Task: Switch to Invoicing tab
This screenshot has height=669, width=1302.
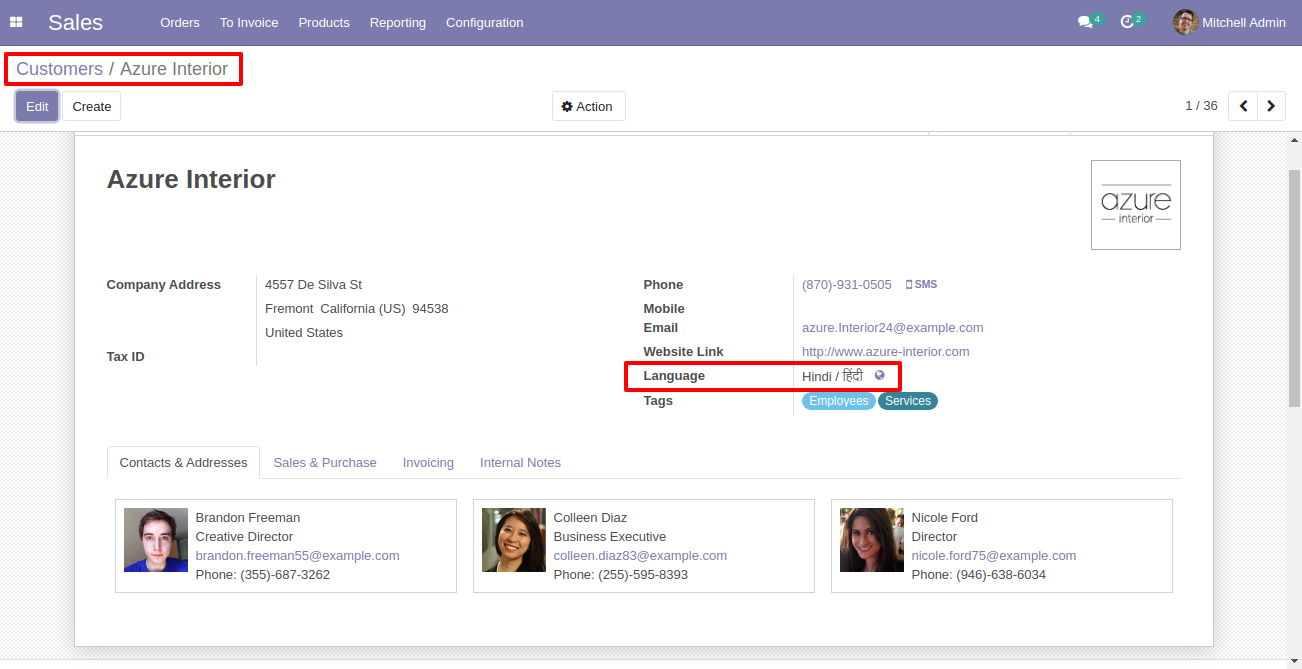Action: [428, 463]
